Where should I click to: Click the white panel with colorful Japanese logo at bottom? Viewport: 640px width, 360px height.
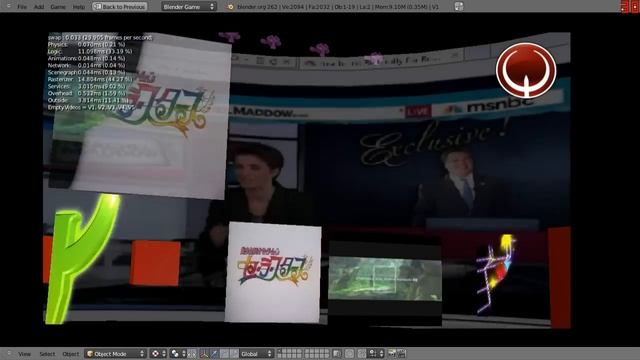tap(273, 272)
